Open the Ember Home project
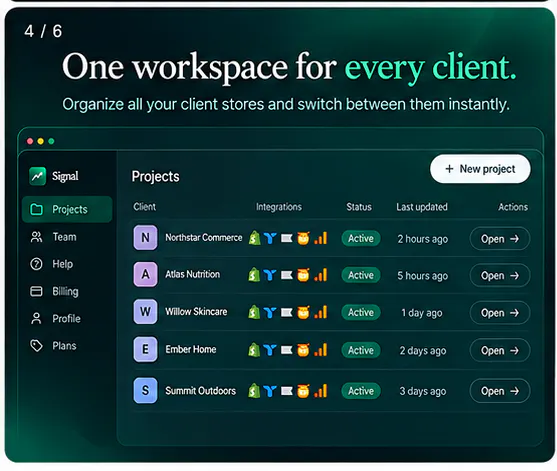 [500, 350]
